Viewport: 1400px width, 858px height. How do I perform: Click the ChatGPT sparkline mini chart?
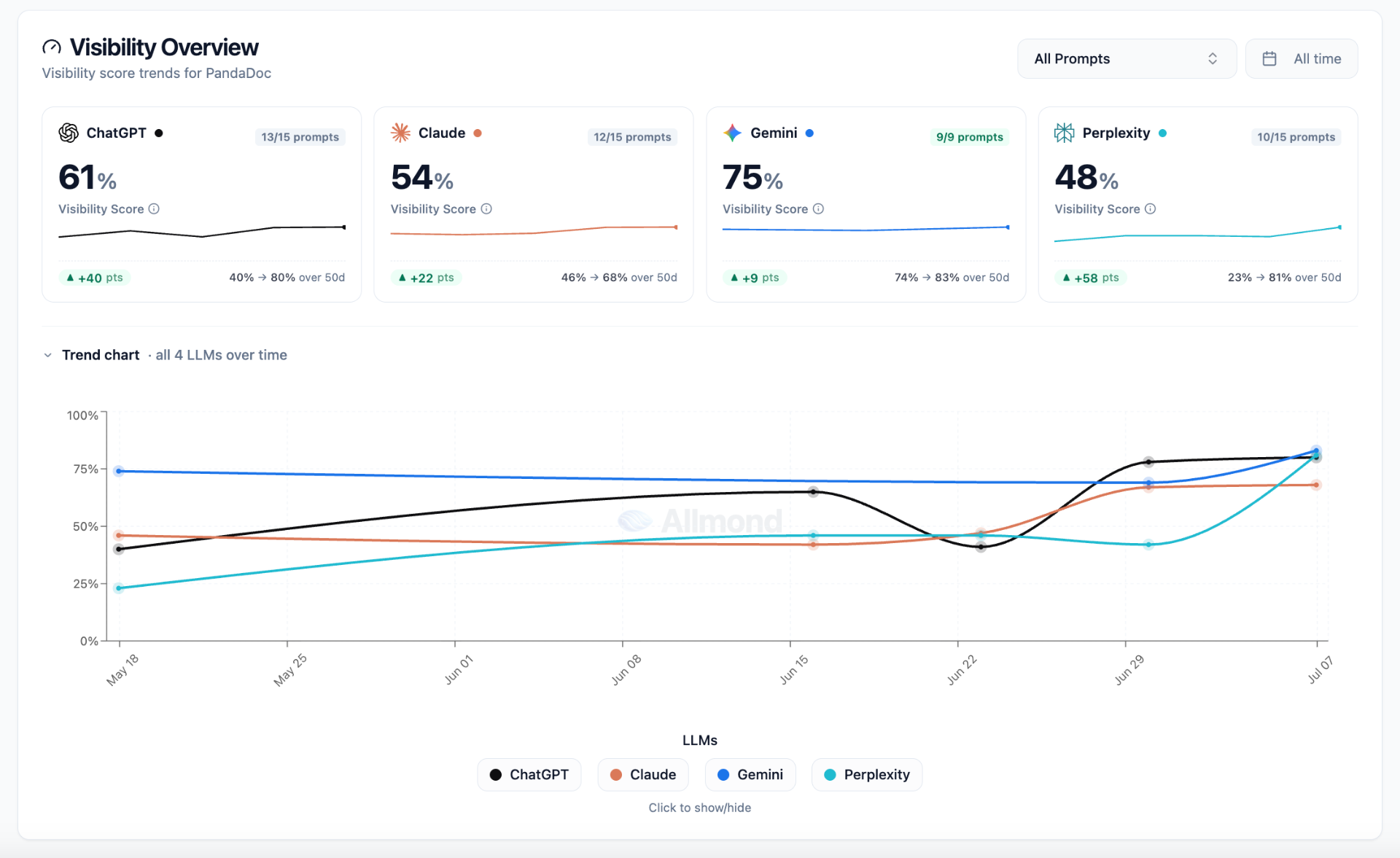point(202,232)
